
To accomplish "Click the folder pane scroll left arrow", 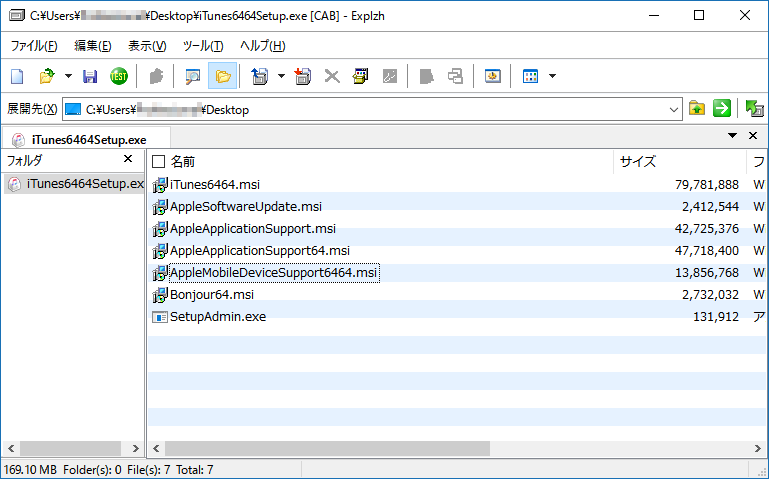I will click(11, 448).
